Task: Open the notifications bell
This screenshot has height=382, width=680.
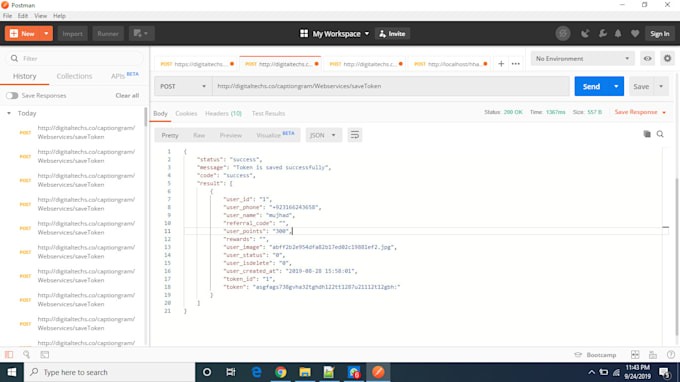Action: (618, 33)
